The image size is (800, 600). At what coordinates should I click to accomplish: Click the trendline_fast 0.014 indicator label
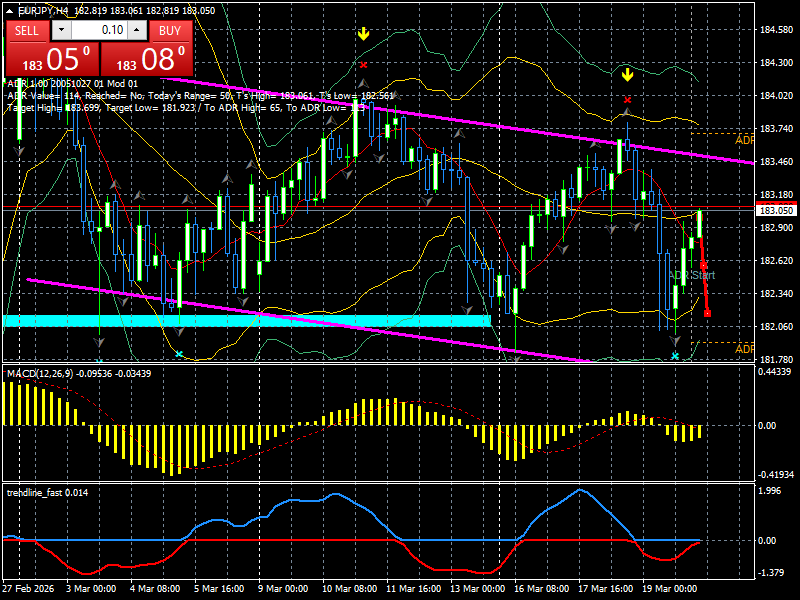pyautogui.click(x=47, y=492)
